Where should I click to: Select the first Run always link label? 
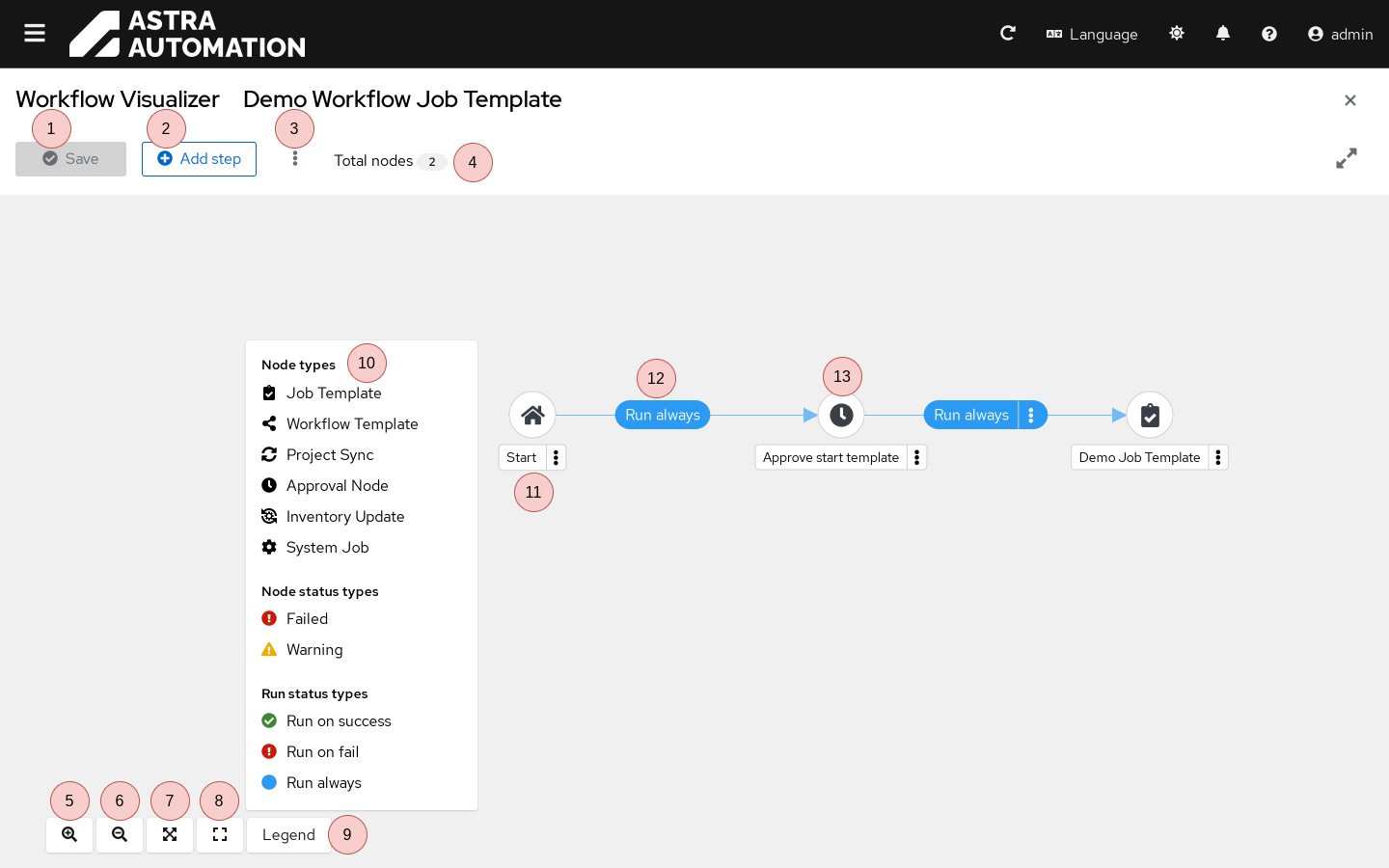coord(663,415)
